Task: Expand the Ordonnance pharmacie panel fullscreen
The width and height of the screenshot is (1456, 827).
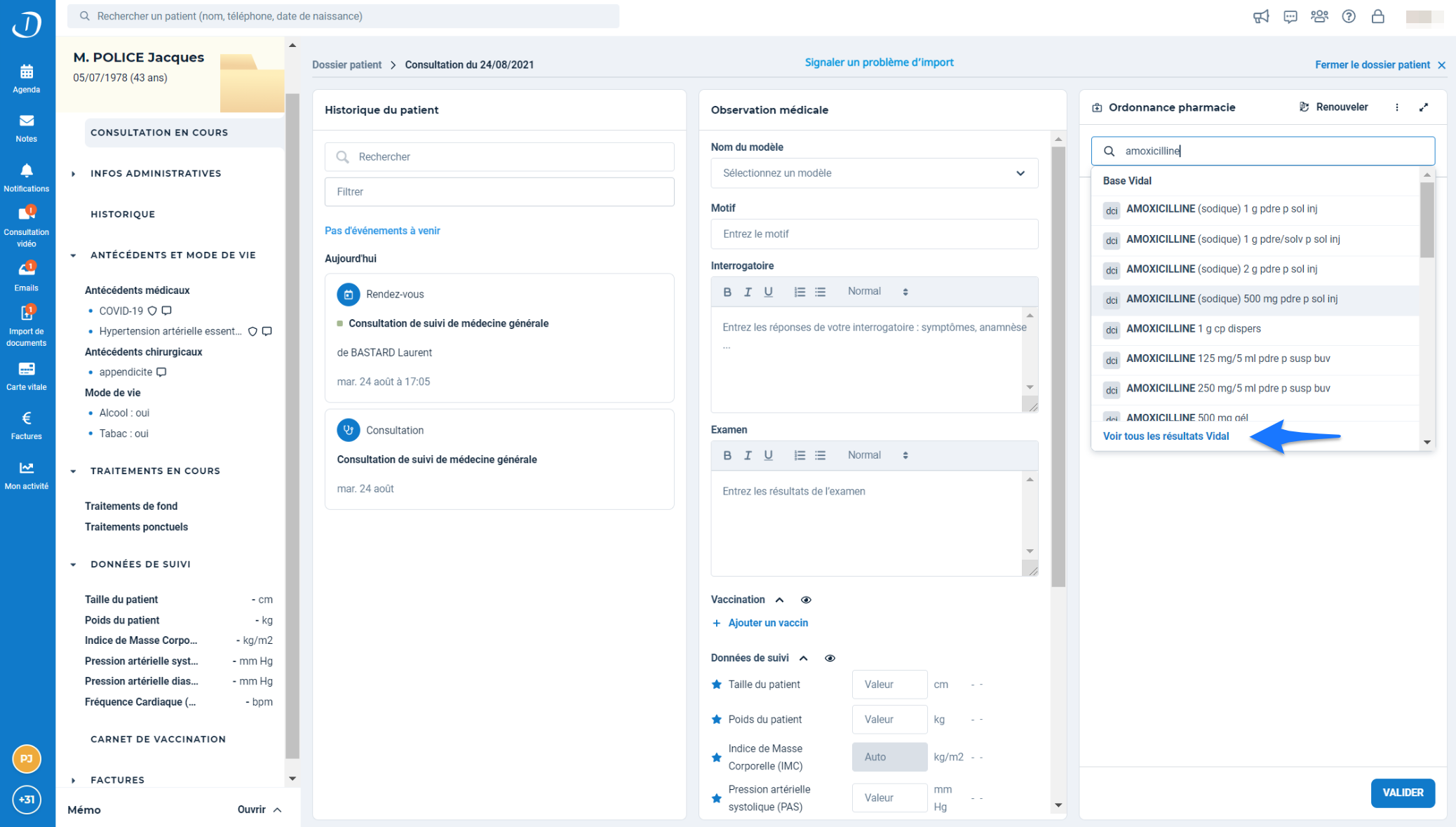Action: click(x=1423, y=107)
